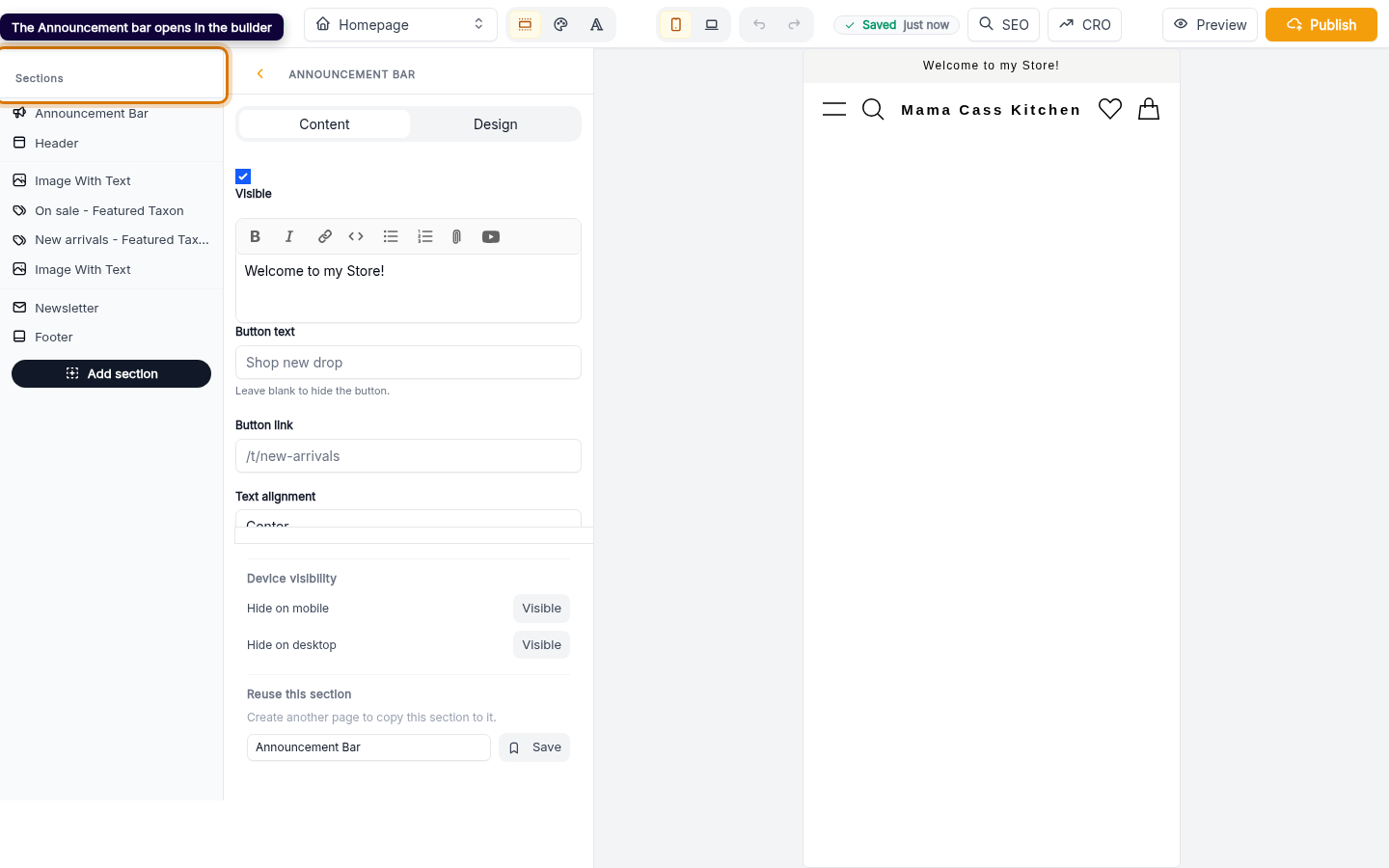The height and width of the screenshot is (868, 1389).
Task: Click the reuse section name field
Action: coord(368,747)
